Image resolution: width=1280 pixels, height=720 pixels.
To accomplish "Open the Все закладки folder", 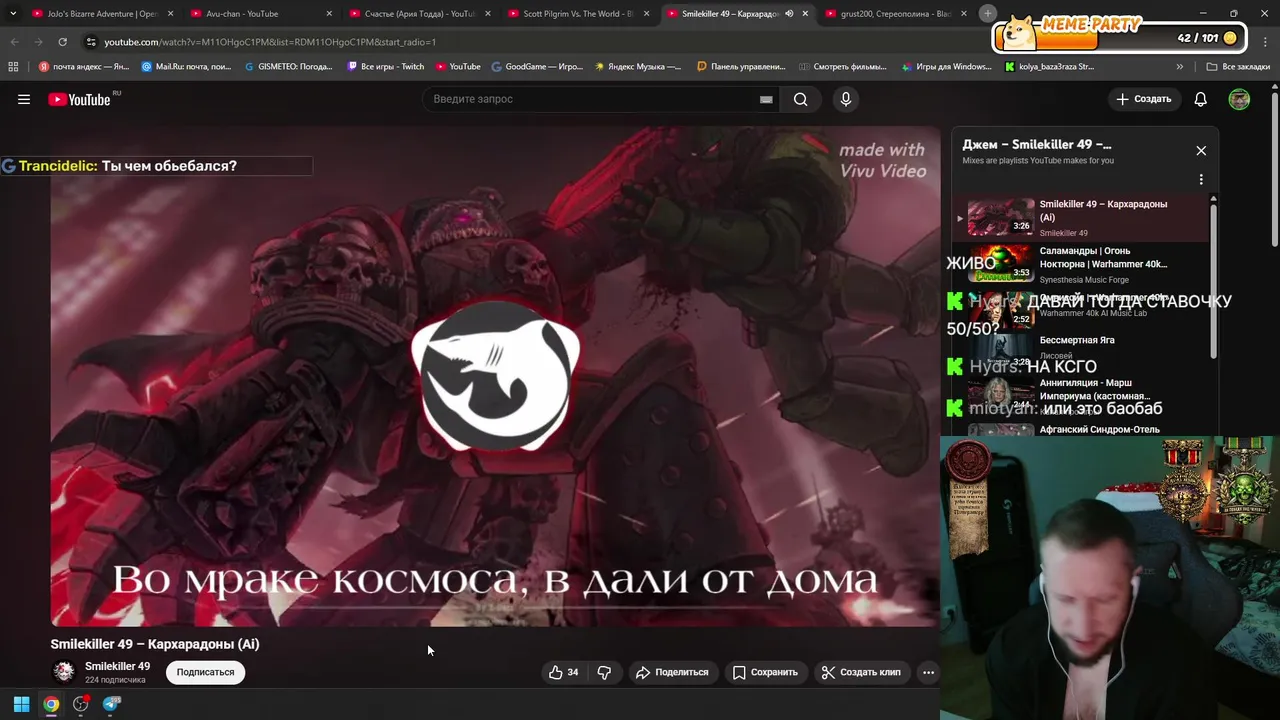I will (x=1238, y=67).
